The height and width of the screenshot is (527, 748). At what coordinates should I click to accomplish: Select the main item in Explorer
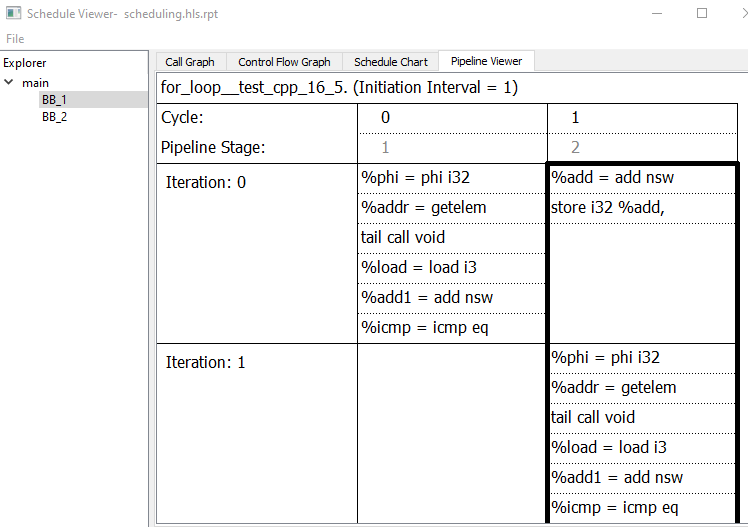tap(36, 82)
